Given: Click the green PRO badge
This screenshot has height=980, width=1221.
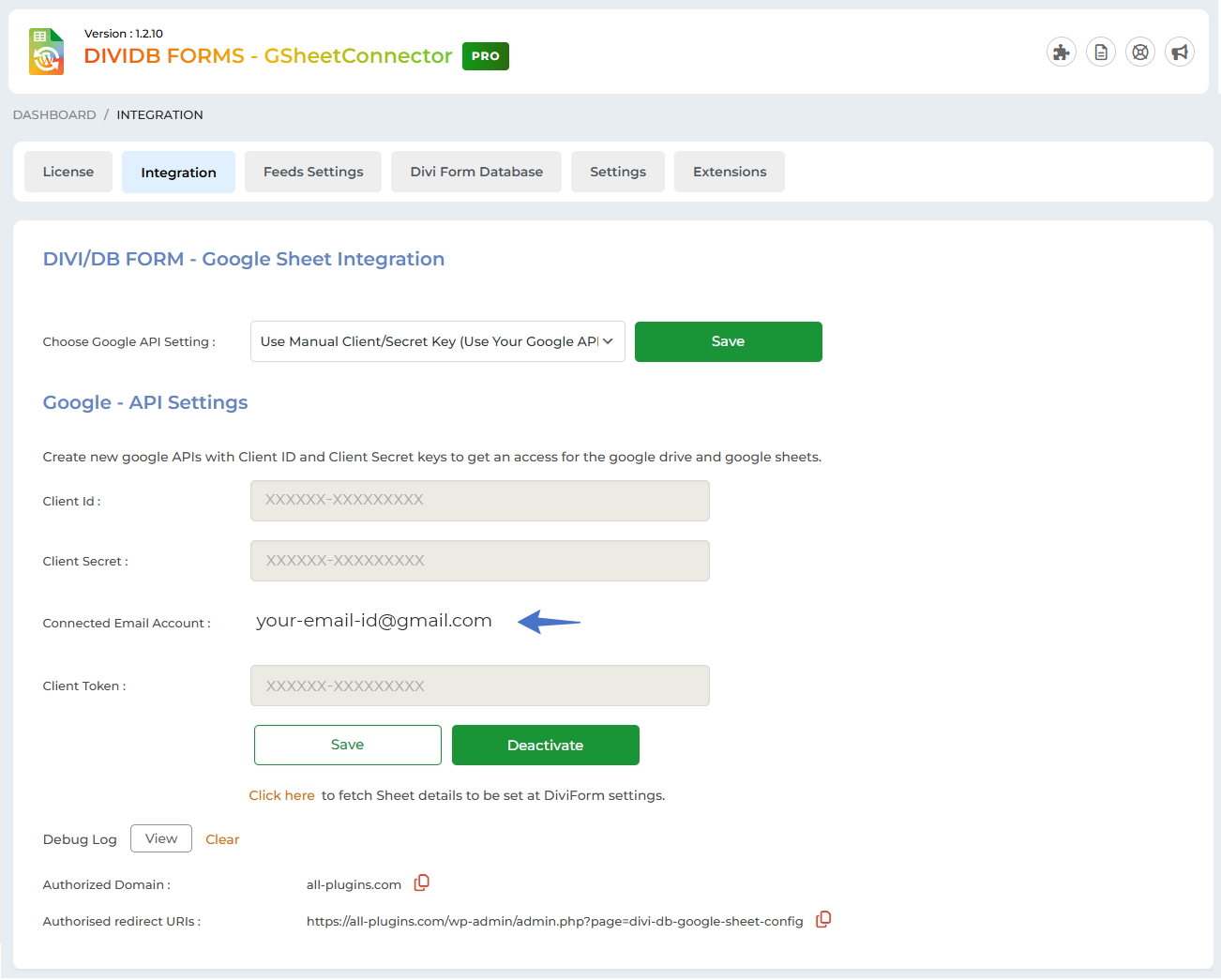Looking at the screenshot, I should (485, 56).
